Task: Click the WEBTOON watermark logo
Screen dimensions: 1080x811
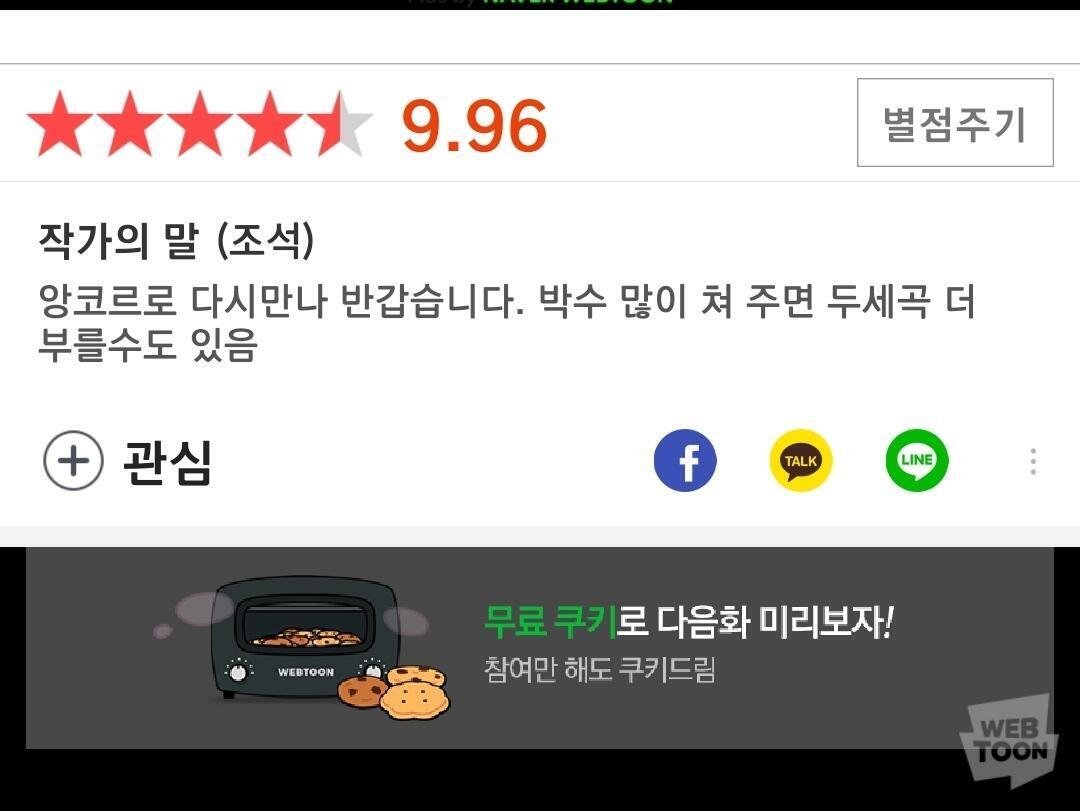Action: 1008,741
